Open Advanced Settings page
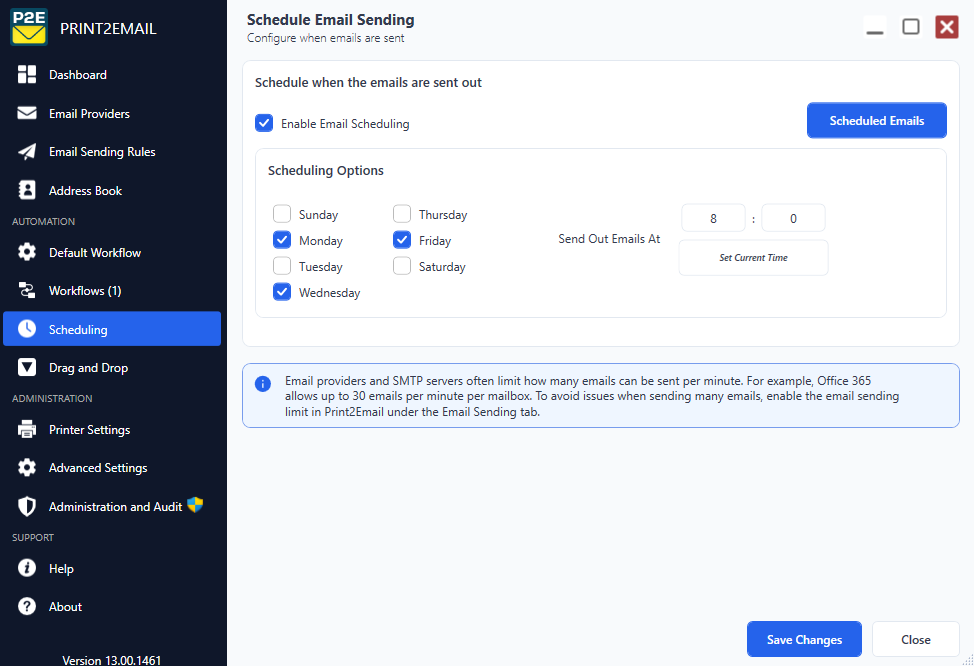Image resolution: width=974 pixels, height=666 pixels. coord(112,467)
